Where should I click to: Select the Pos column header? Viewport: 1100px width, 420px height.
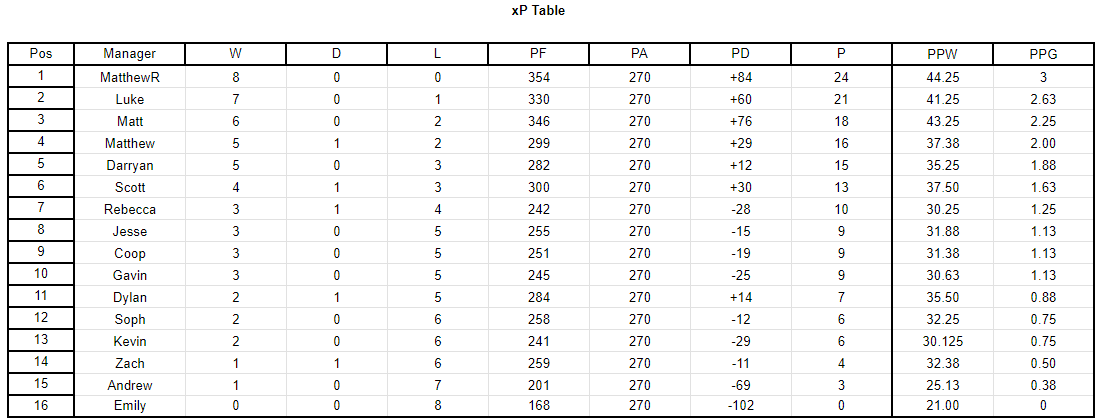41,54
